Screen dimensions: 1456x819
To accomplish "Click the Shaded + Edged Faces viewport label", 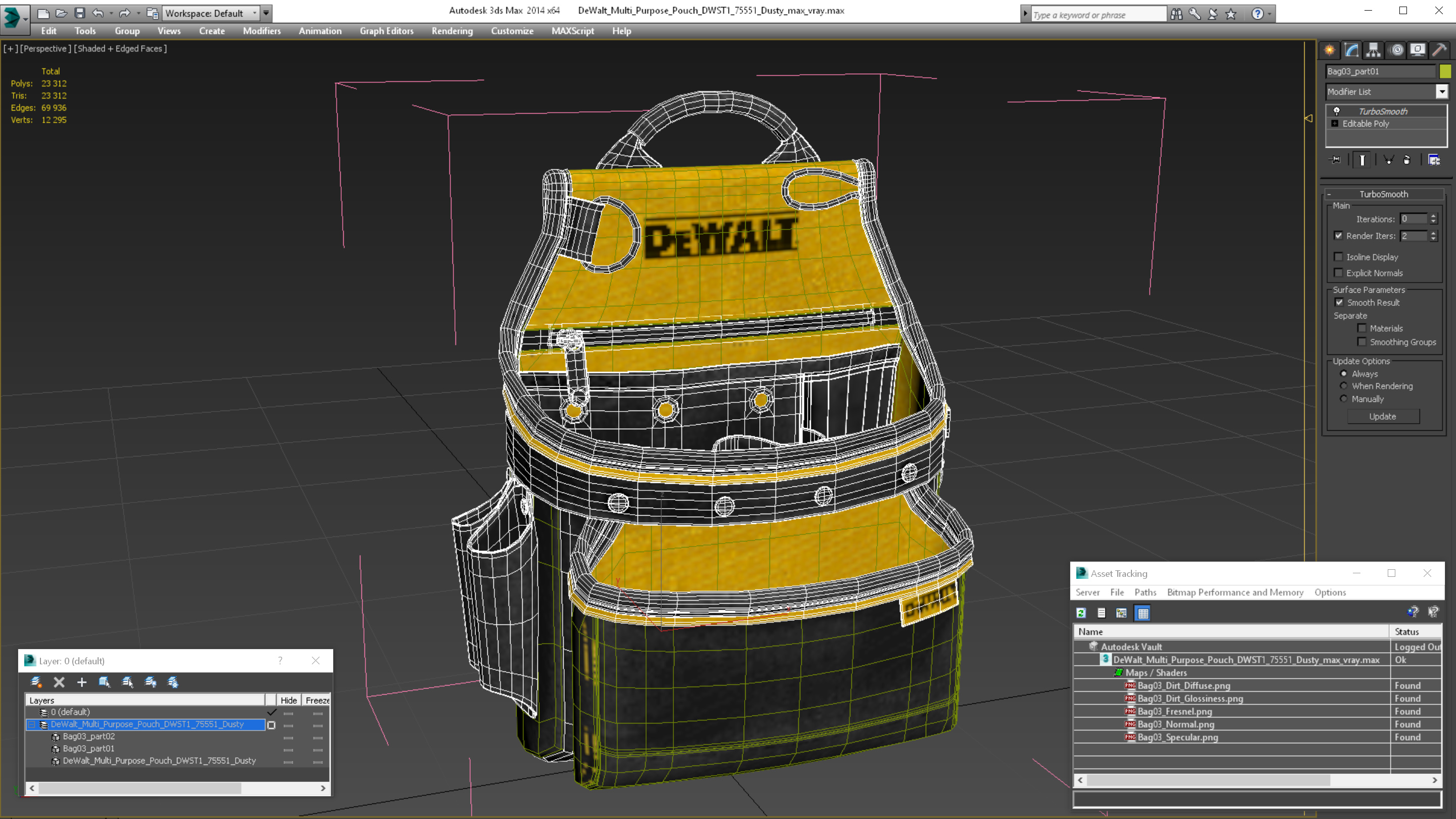I will pos(120,49).
